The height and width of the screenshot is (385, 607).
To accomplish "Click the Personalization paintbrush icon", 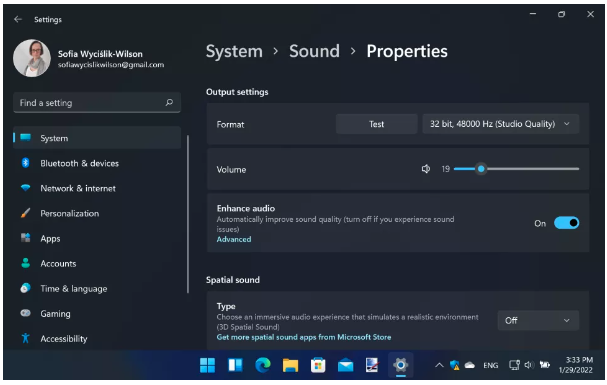I will pos(26,213).
